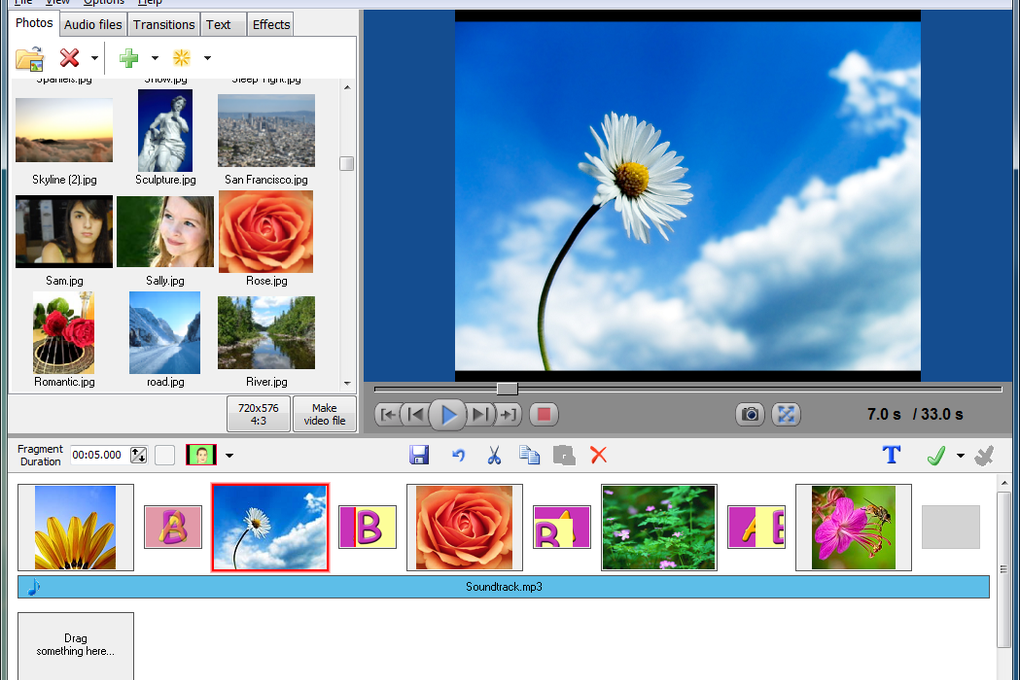Open the add photos folder icon

click(x=30, y=59)
